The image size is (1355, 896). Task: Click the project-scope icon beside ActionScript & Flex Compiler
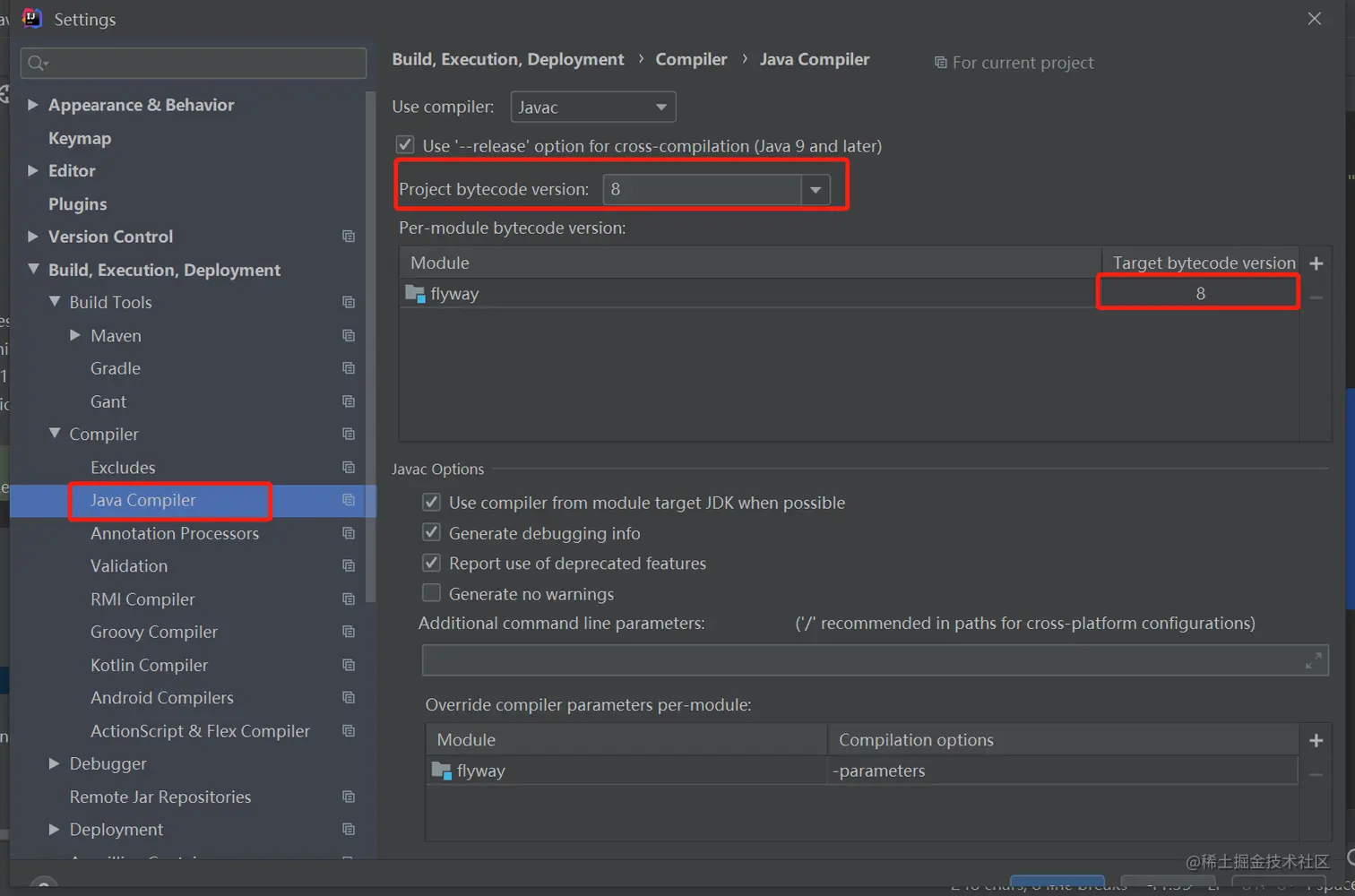[349, 731]
